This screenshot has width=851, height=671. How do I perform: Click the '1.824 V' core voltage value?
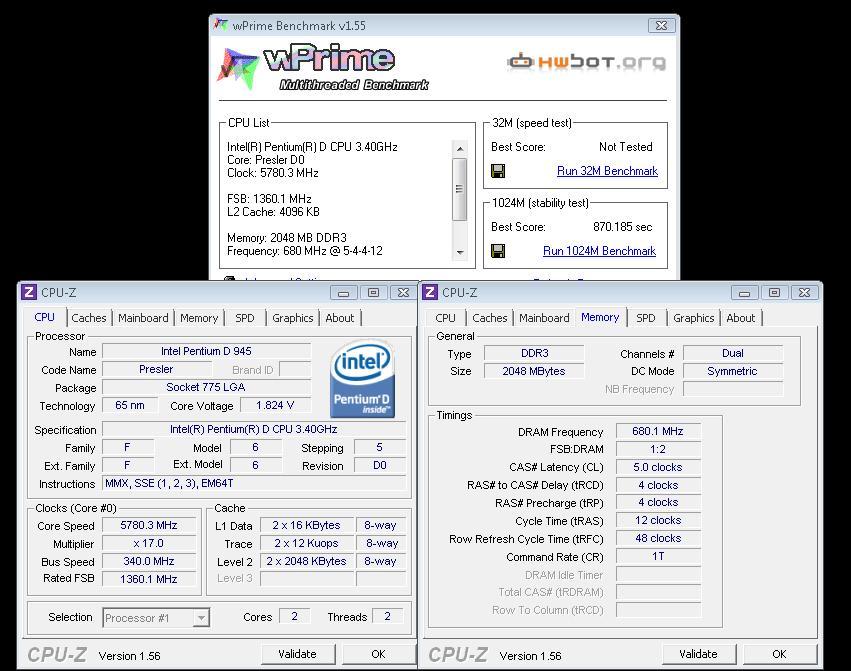point(275,406)
